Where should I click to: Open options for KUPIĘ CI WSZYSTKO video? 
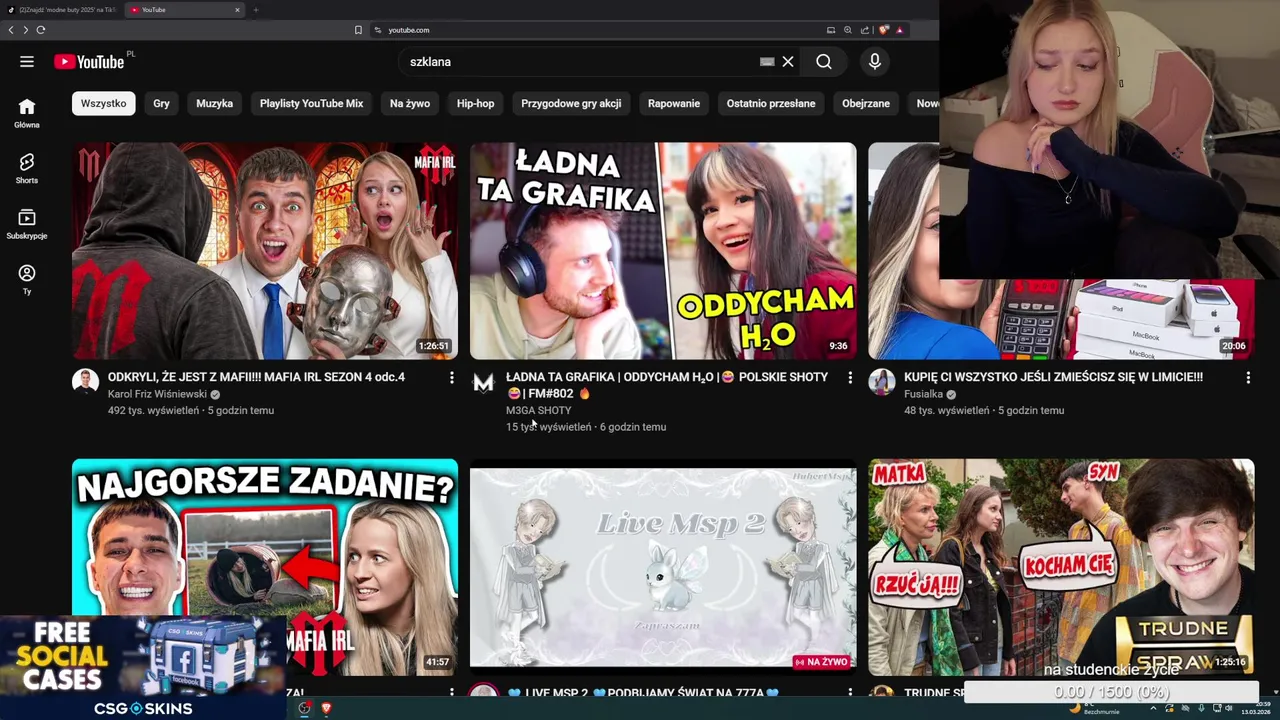pyautogui.click(x=1248, y=378)
